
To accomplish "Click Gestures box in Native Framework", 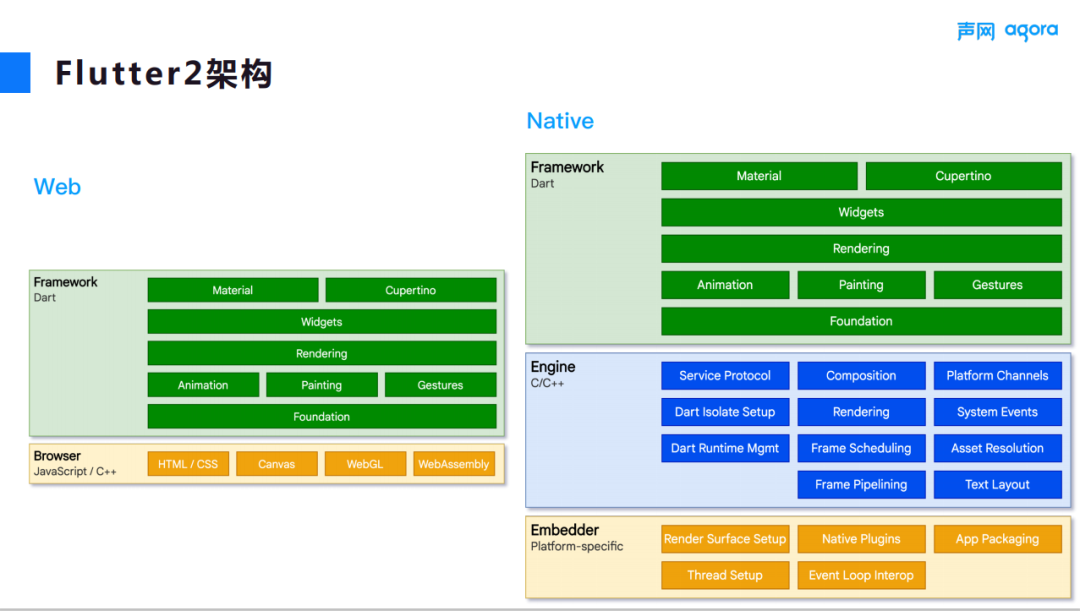I will (997, 284).
